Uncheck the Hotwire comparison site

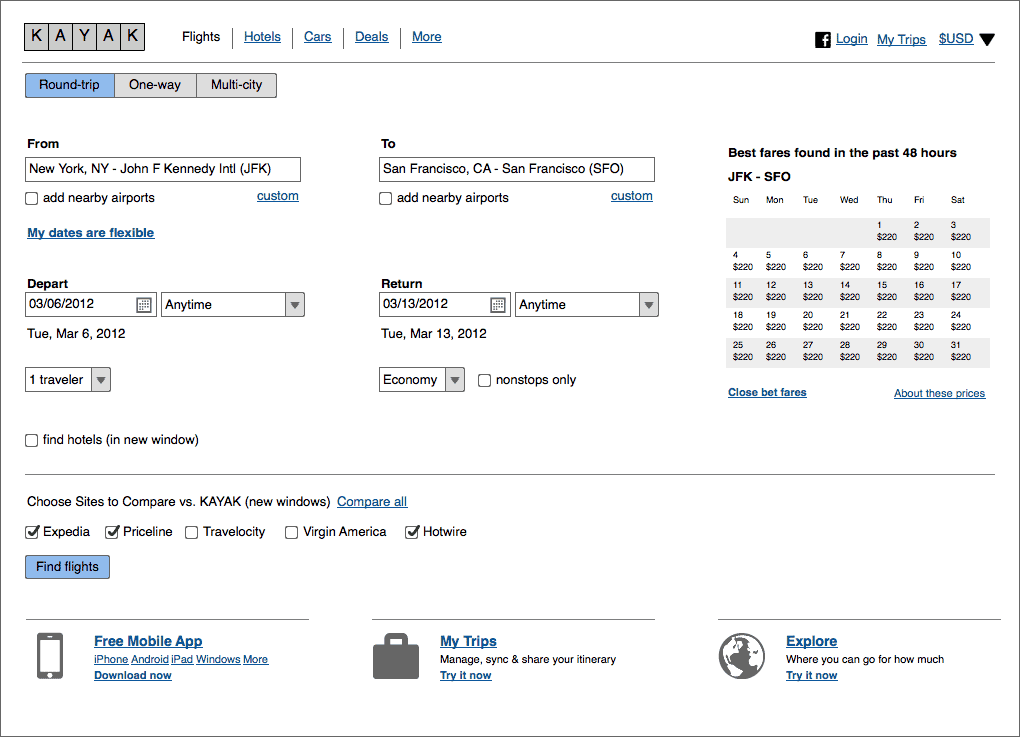tap(412, 532)
